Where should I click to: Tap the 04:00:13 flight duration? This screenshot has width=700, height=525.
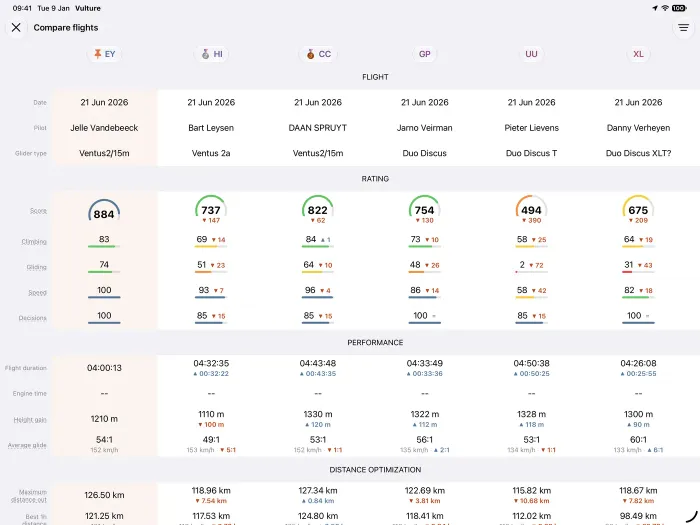point(104,368)
